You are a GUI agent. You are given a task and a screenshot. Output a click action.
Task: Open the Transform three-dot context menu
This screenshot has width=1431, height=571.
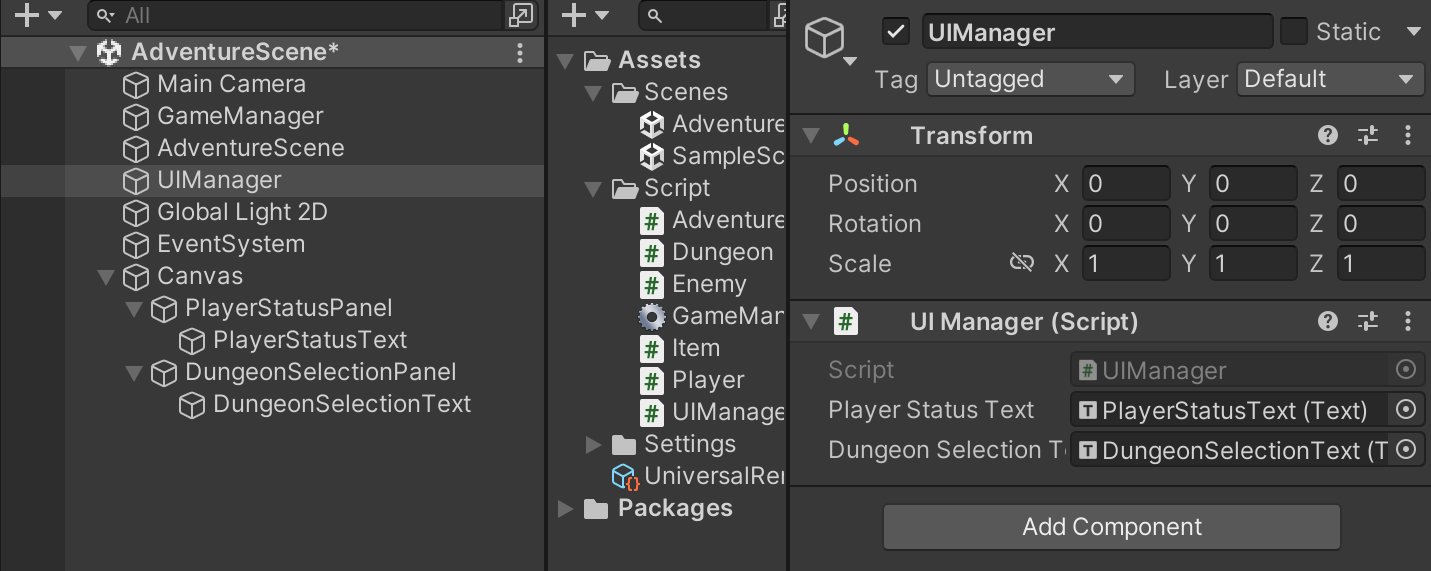[x=1408, y=136]
